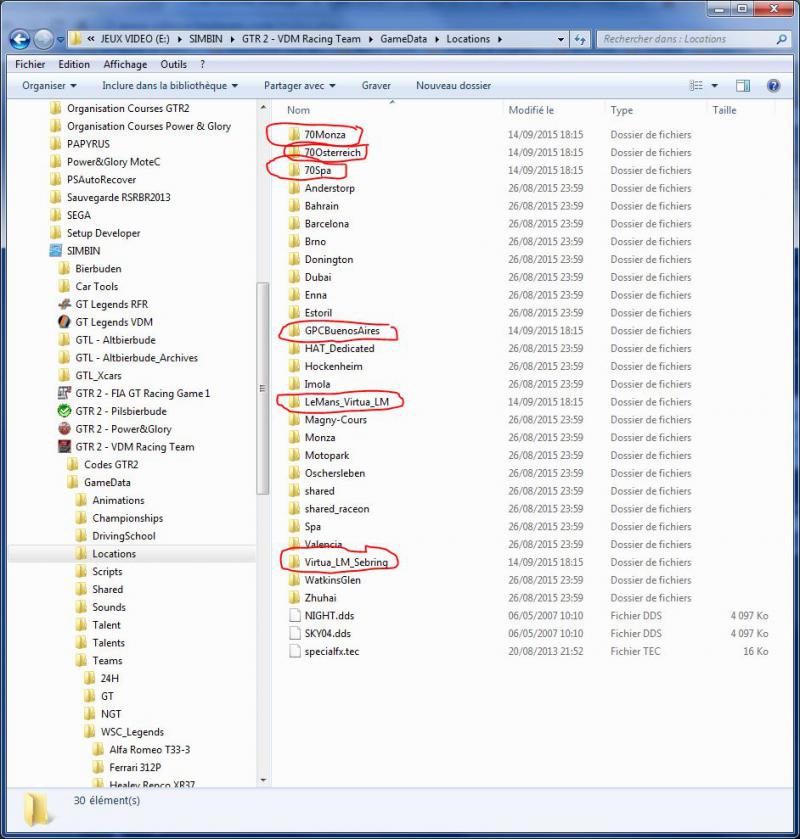
Task: Select the 'SKY04.dds' file icon
Action: [x=294, y=633]
